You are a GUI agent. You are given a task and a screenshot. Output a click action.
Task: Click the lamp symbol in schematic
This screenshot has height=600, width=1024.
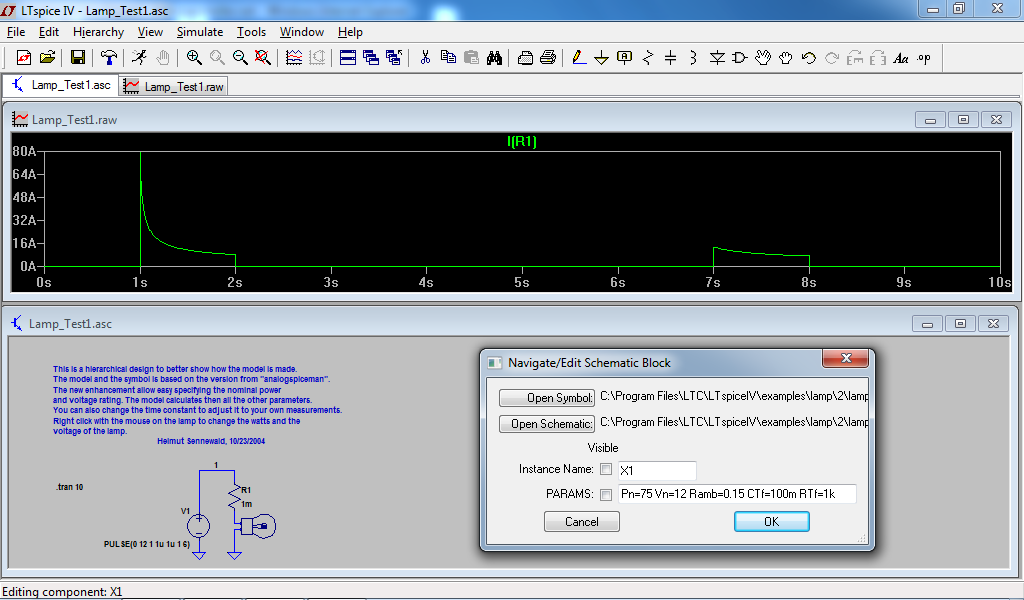(258, 526)
